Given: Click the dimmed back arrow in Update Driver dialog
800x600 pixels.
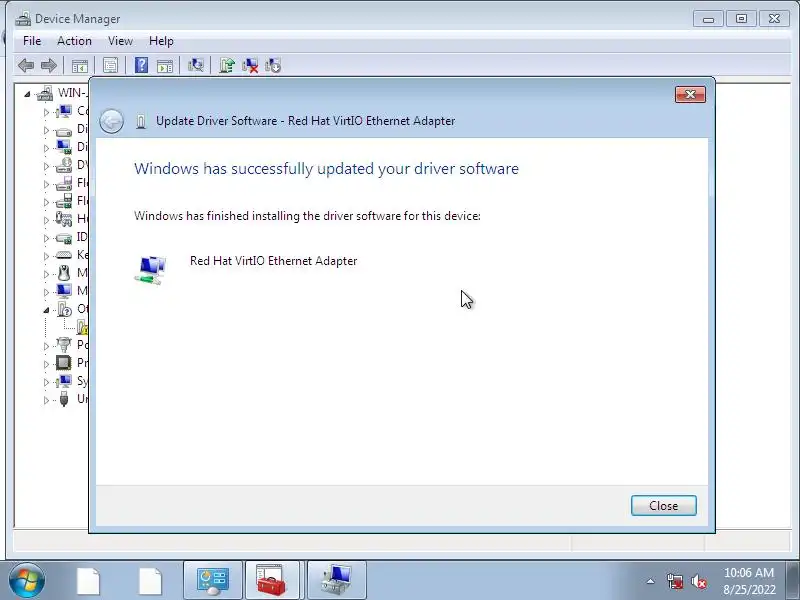Looking at the screenshot, I should click(x=112, y=121).
